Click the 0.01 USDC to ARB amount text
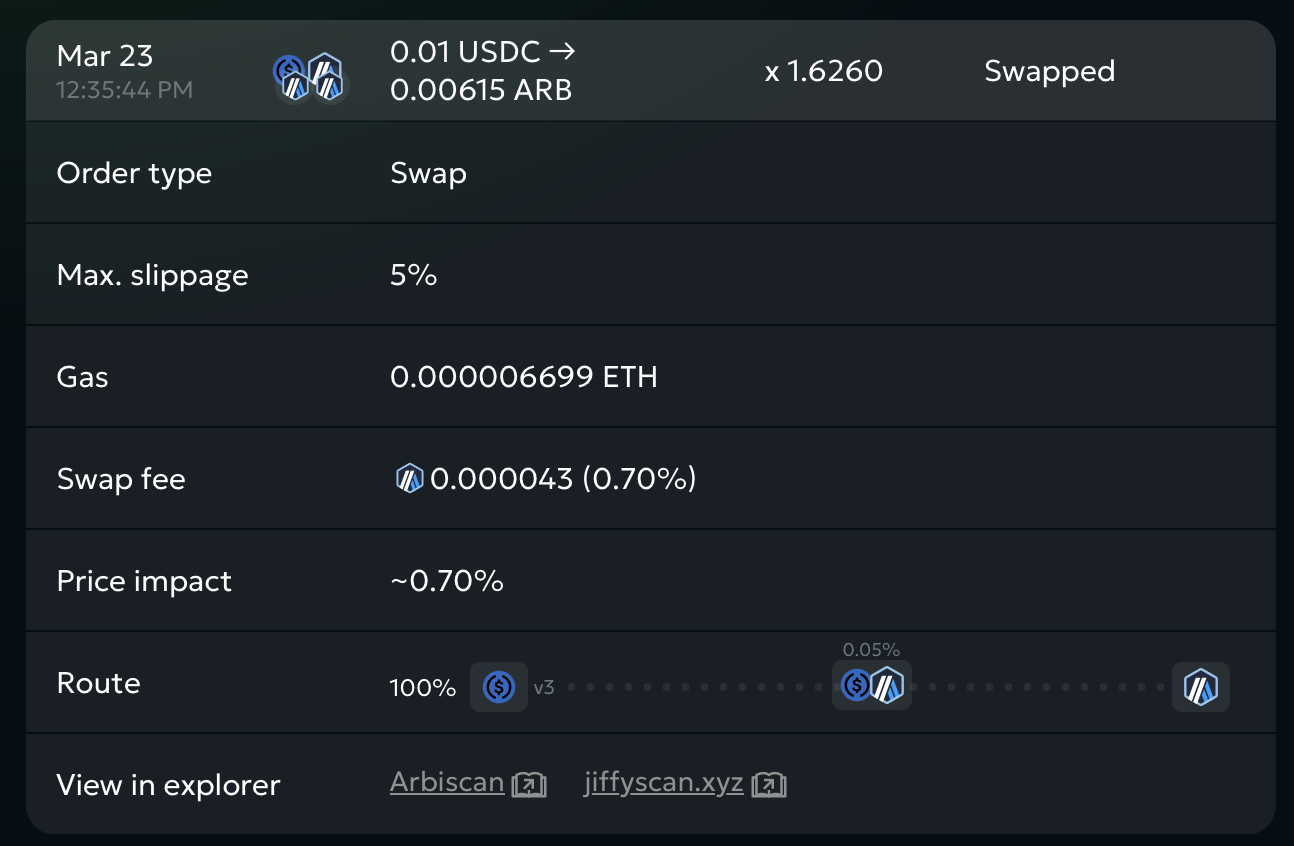This screenshot has width=1294, height=846. tap(482, 71)
